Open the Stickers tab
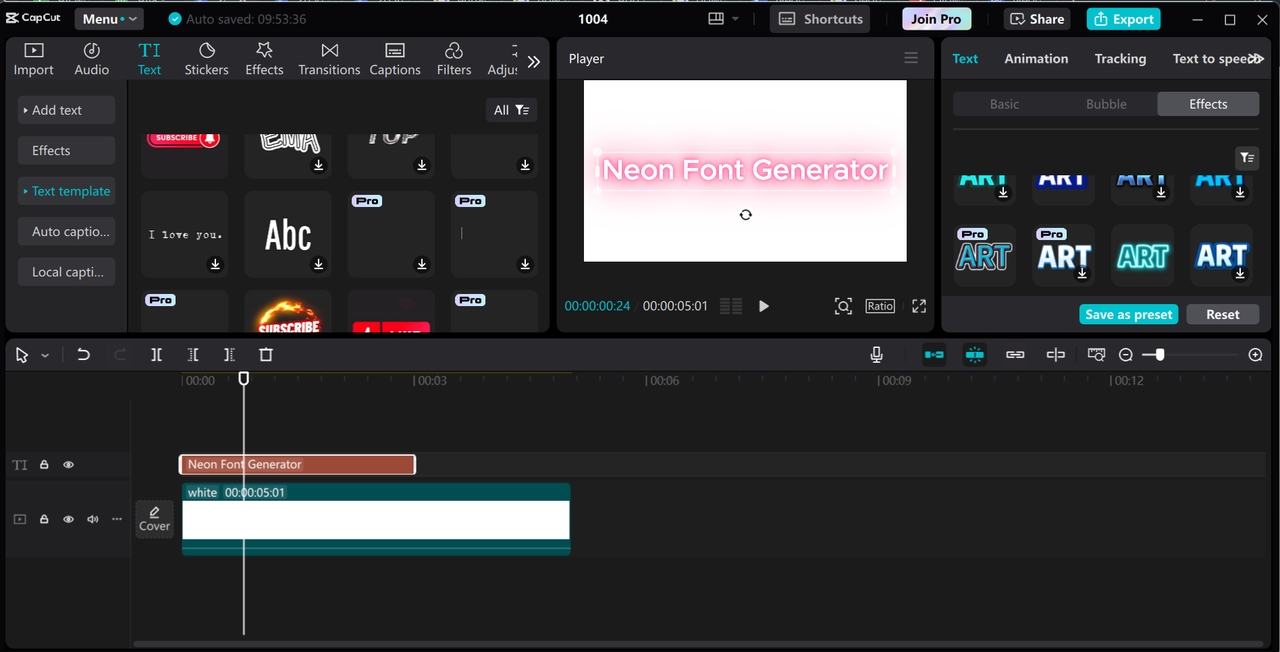Screen dimensions: 1280x652 (x=206, y=59)
